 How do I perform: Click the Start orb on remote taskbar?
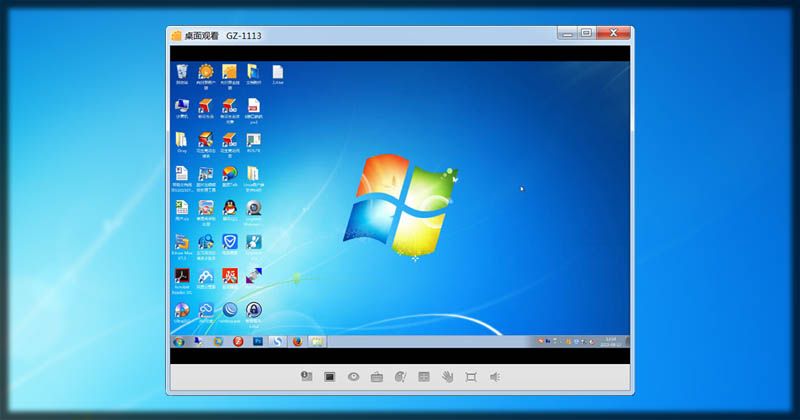[179, 342]
